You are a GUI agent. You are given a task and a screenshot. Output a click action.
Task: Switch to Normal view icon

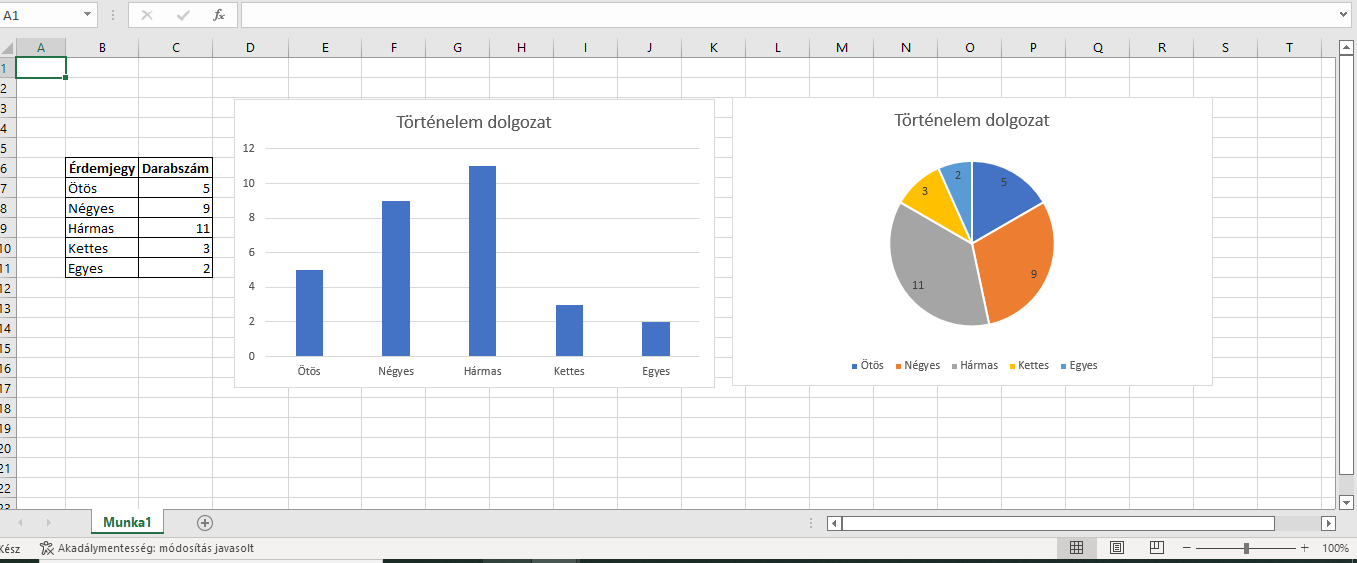pyautogui.click(x=1077, y=548)
